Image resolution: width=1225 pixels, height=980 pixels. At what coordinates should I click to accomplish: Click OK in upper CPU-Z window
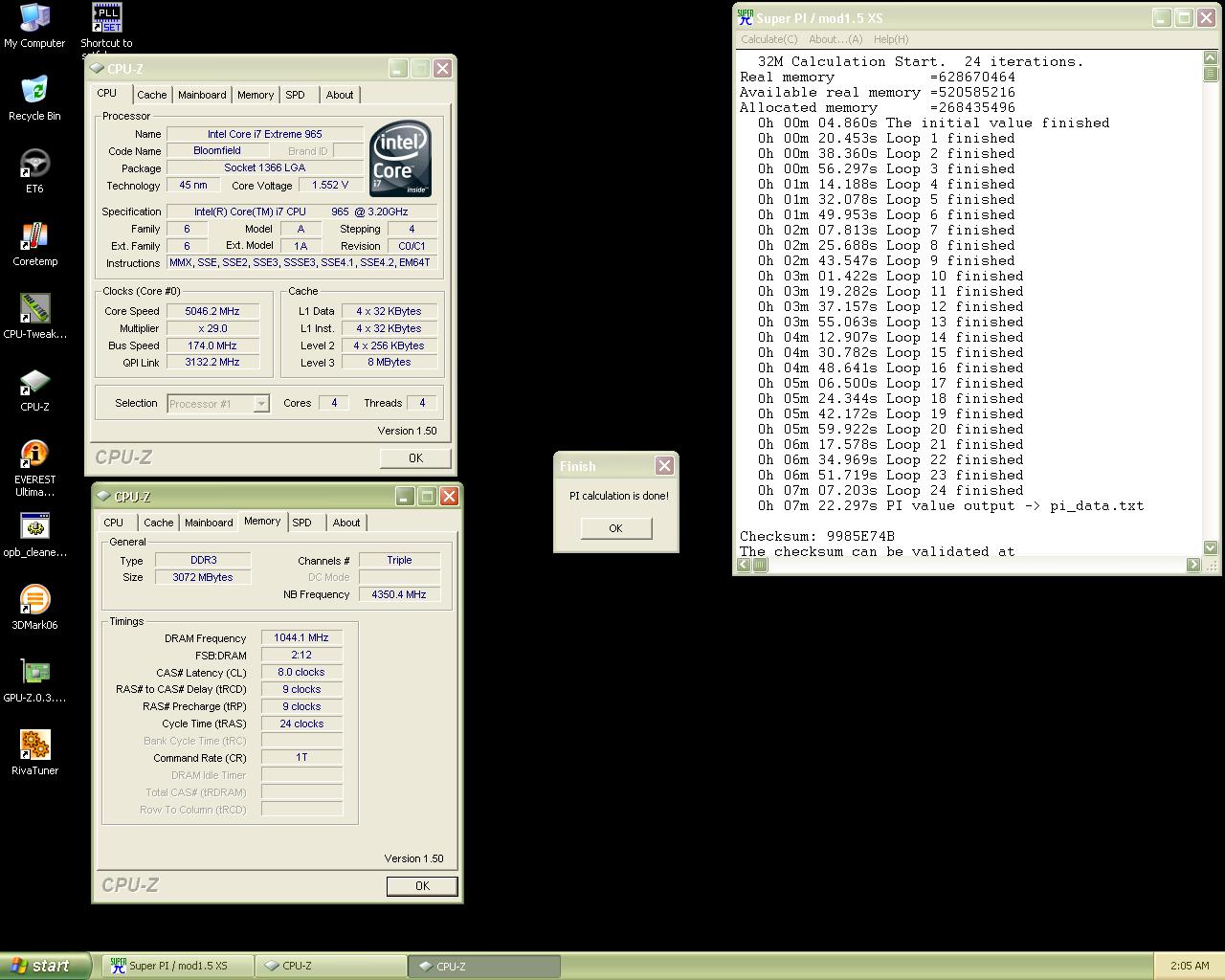(x=415, y=458)
